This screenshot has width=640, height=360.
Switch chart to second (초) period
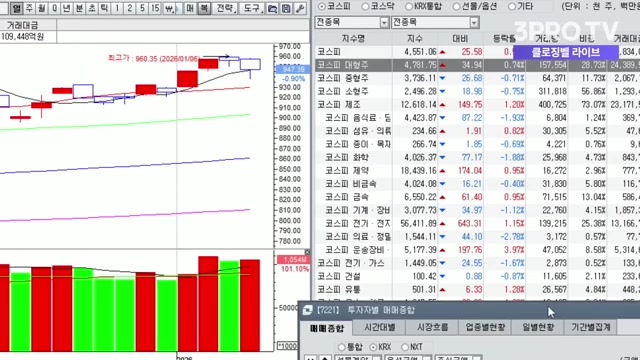tap(92, 8)
